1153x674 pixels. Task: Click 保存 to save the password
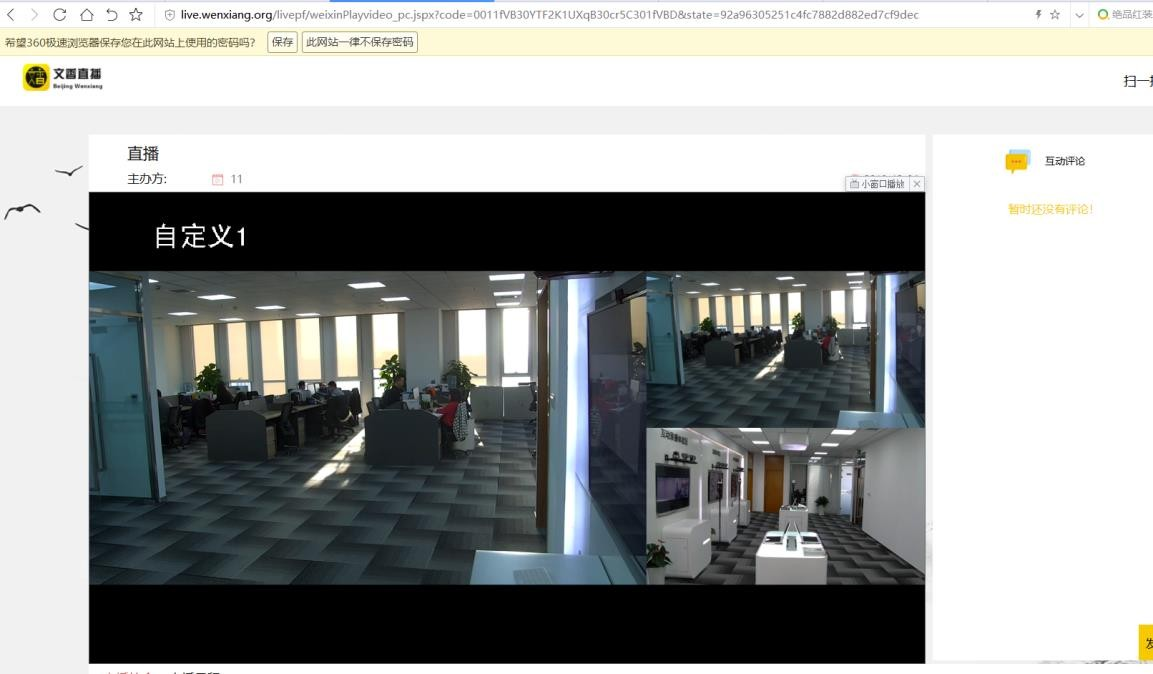pyautogui.click(x=282, y=43)
